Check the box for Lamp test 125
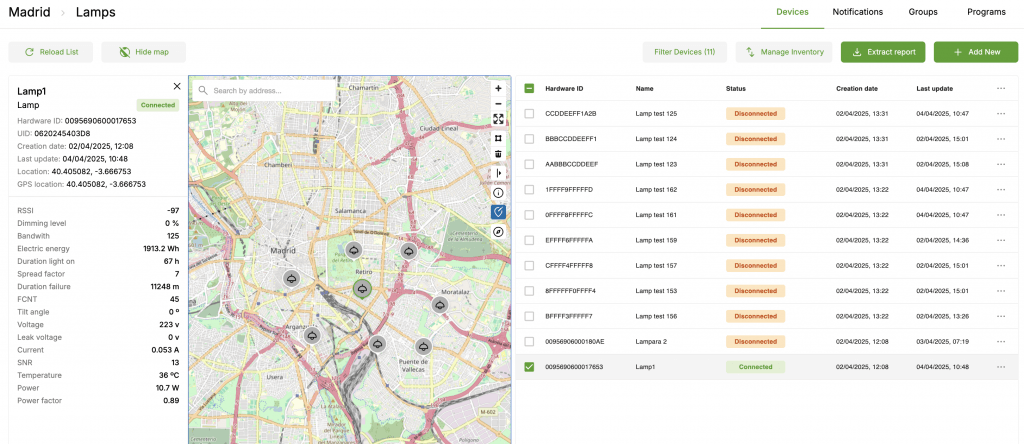 click(529, 114)
